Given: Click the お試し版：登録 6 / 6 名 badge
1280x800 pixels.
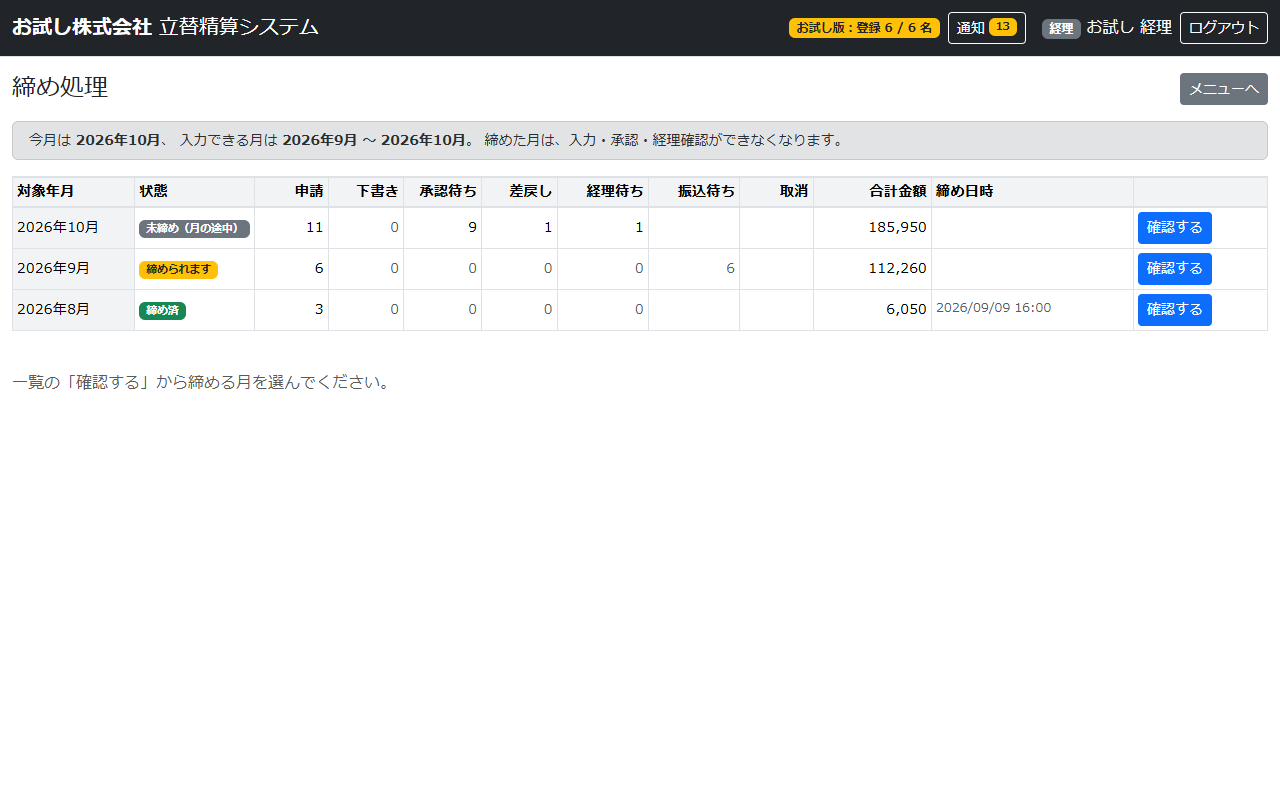Looking at the screenshot, I should (864, 28).
